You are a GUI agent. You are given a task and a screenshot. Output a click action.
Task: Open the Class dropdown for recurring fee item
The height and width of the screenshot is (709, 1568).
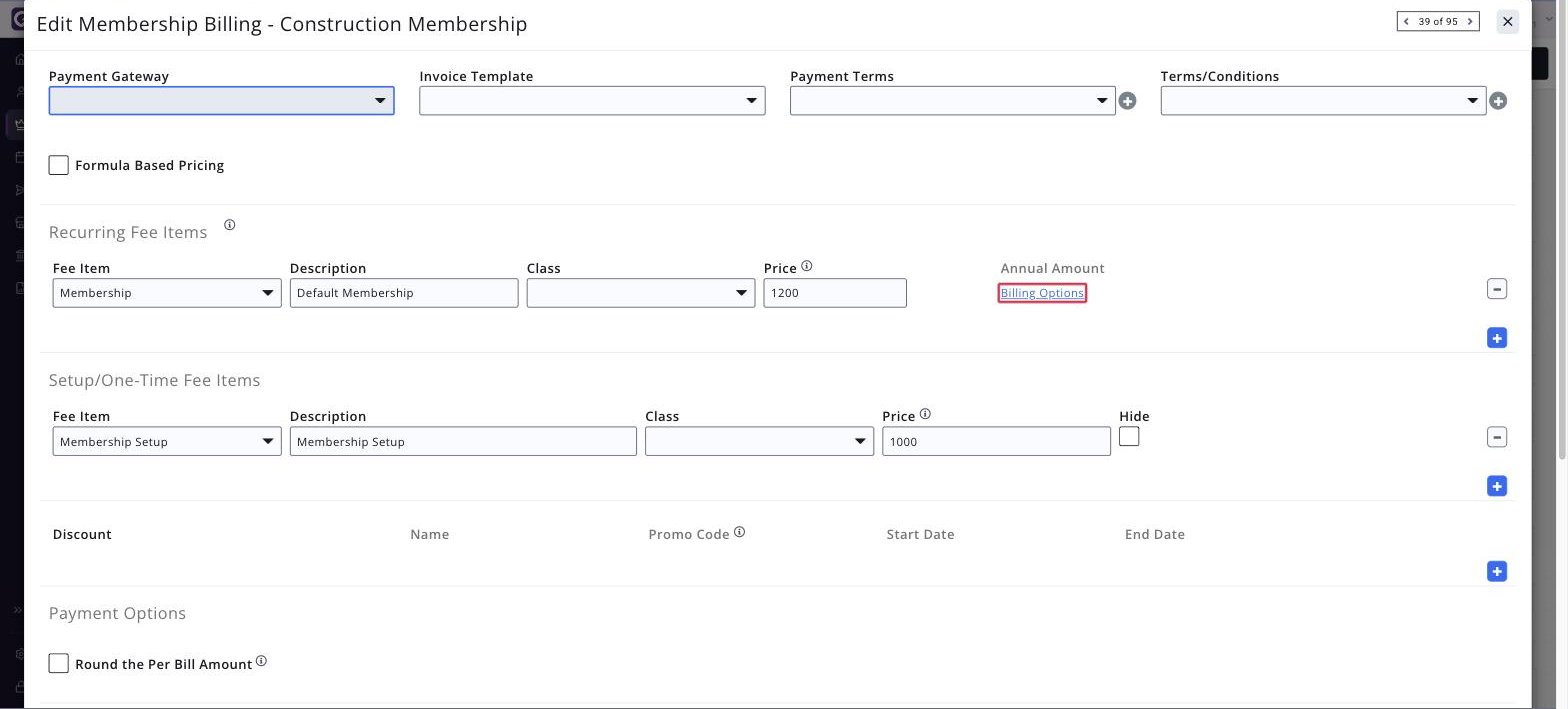coord(641,293)
